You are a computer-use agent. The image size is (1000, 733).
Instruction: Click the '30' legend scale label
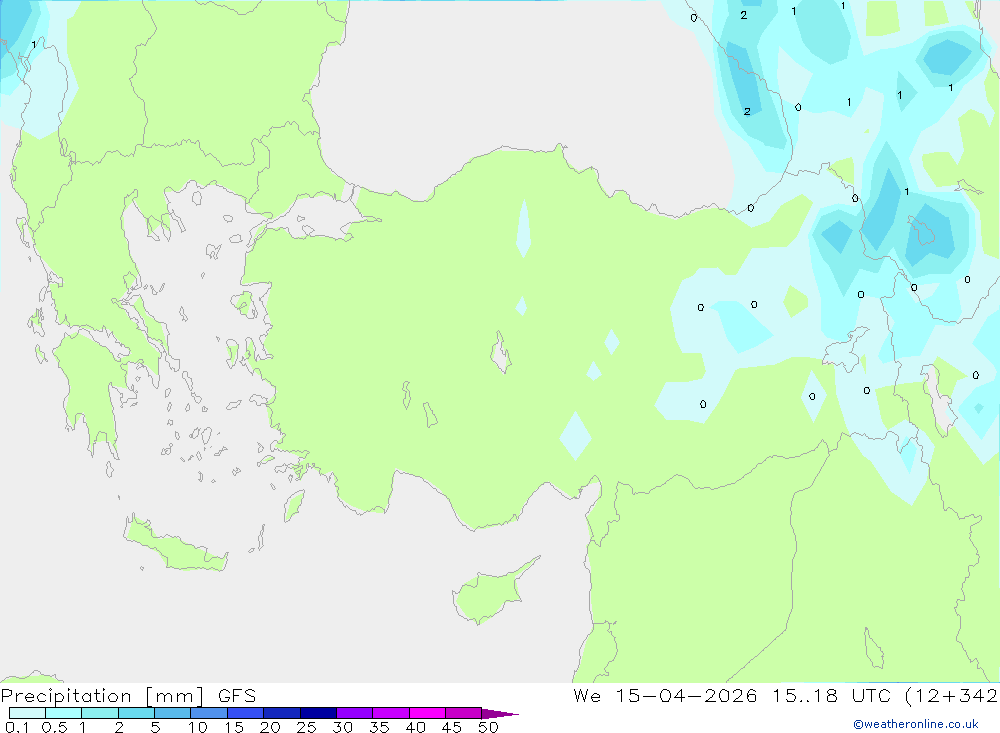pos(343,727)
